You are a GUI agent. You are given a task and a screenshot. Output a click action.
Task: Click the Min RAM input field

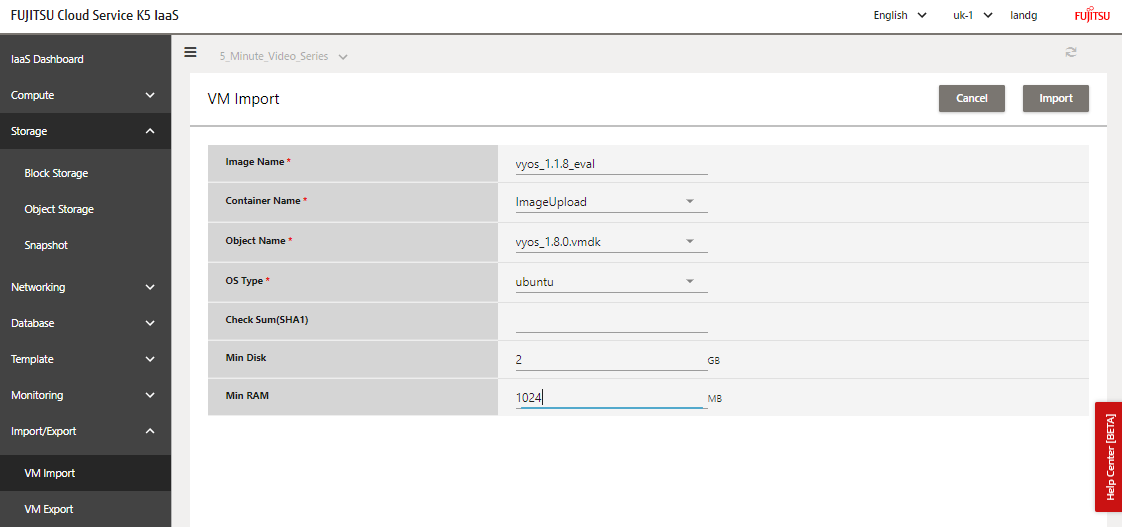[x=611, y=398]
